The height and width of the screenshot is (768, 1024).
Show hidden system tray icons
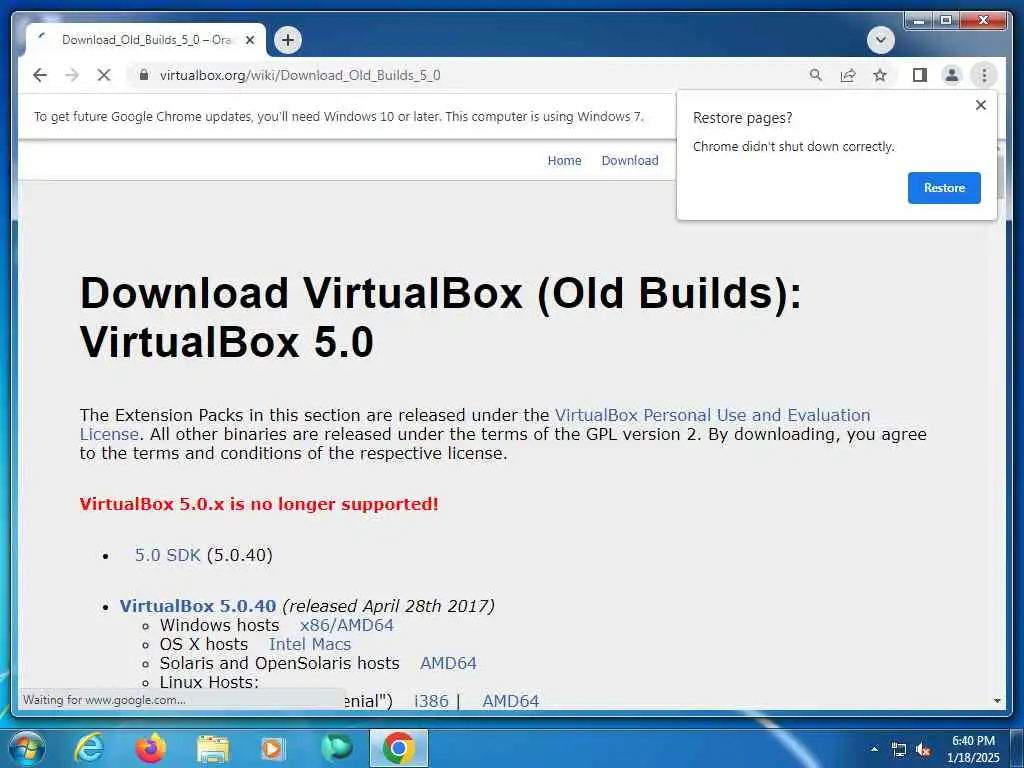[874, 749]
